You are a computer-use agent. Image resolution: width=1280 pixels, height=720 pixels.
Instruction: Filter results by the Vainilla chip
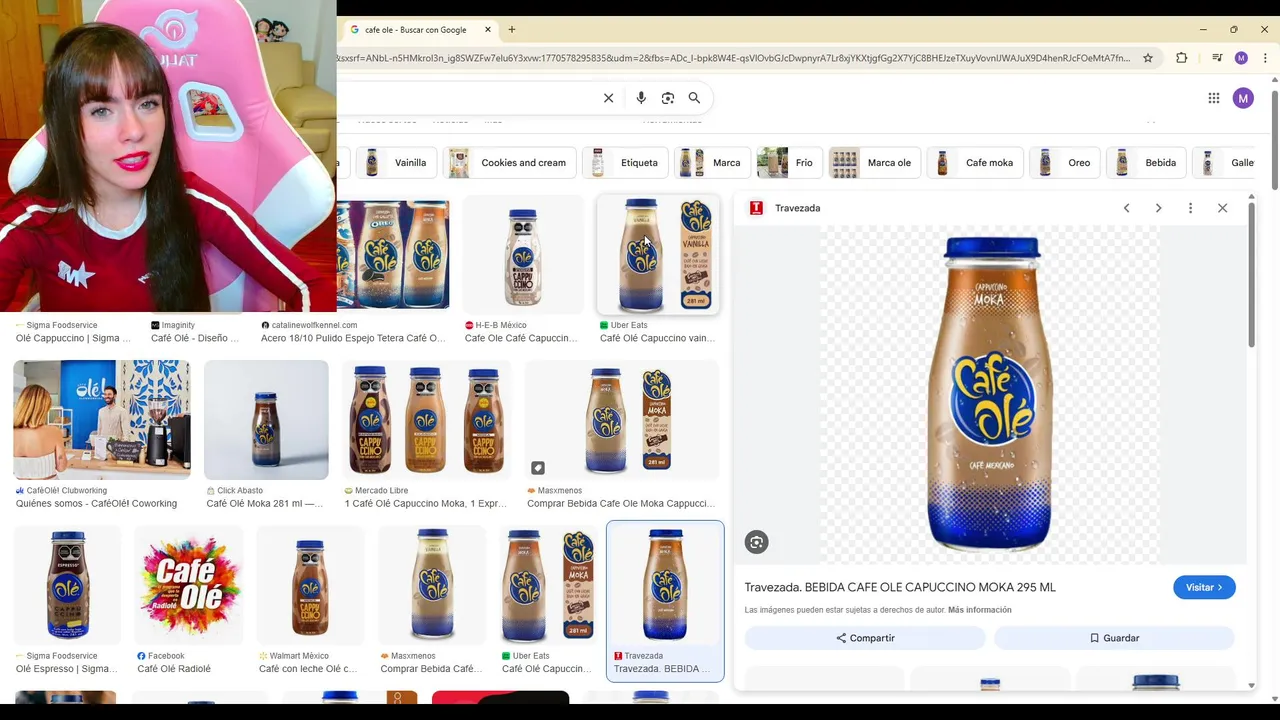point(395,163)
